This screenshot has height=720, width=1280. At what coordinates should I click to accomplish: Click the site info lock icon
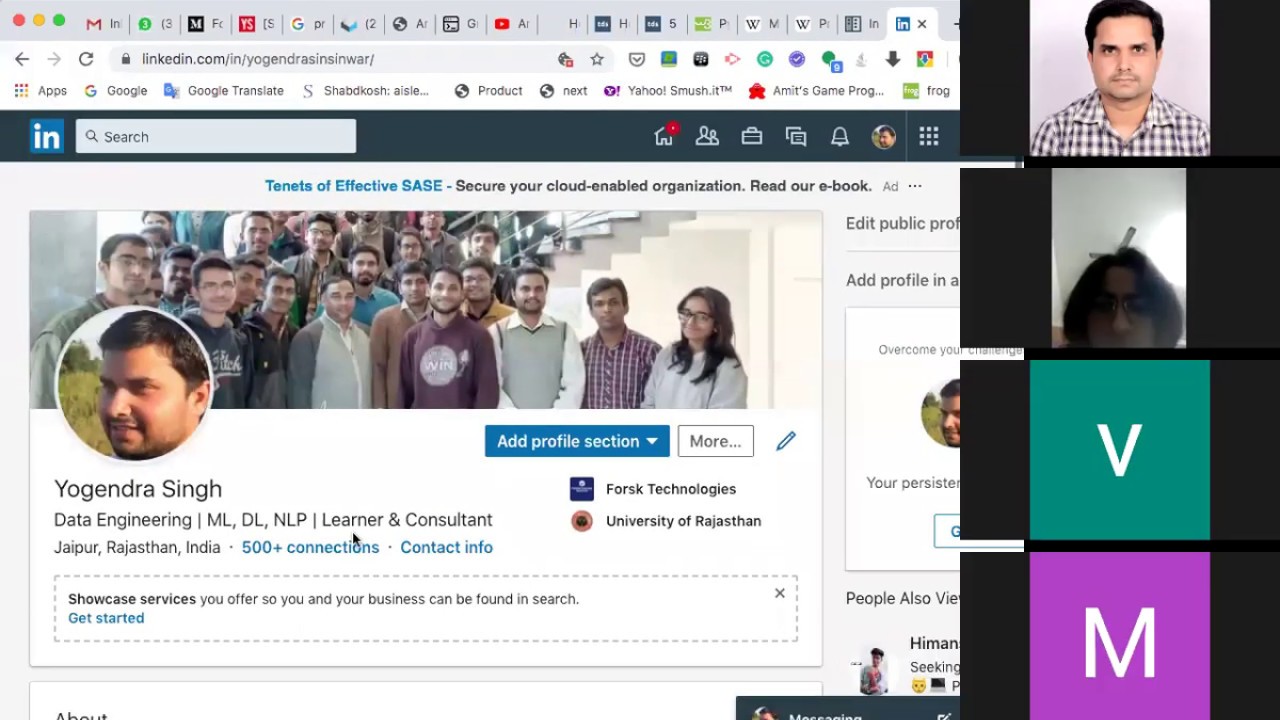coord(125,59)
